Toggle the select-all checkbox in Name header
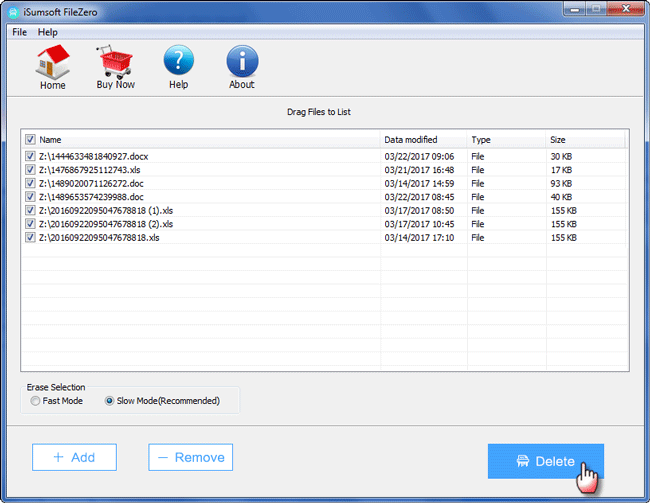 tap(30, 139)
